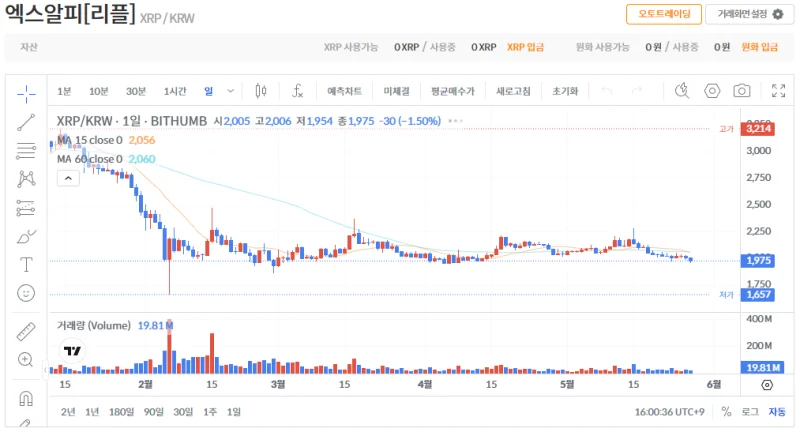Select the forecast position tool
Image resolution: width=800 pixels, height=432 pixels.
[x=26, y=208]
